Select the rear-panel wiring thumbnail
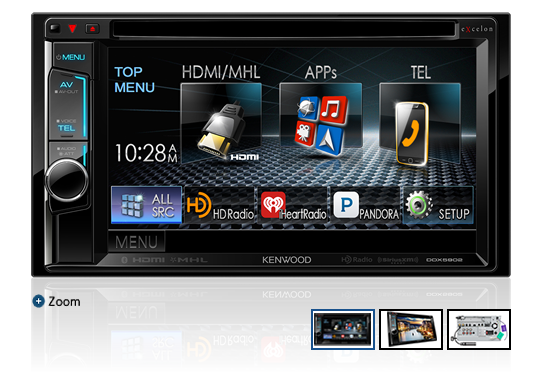The height and width of the screenshot is (380, 538). pos(479,329)
